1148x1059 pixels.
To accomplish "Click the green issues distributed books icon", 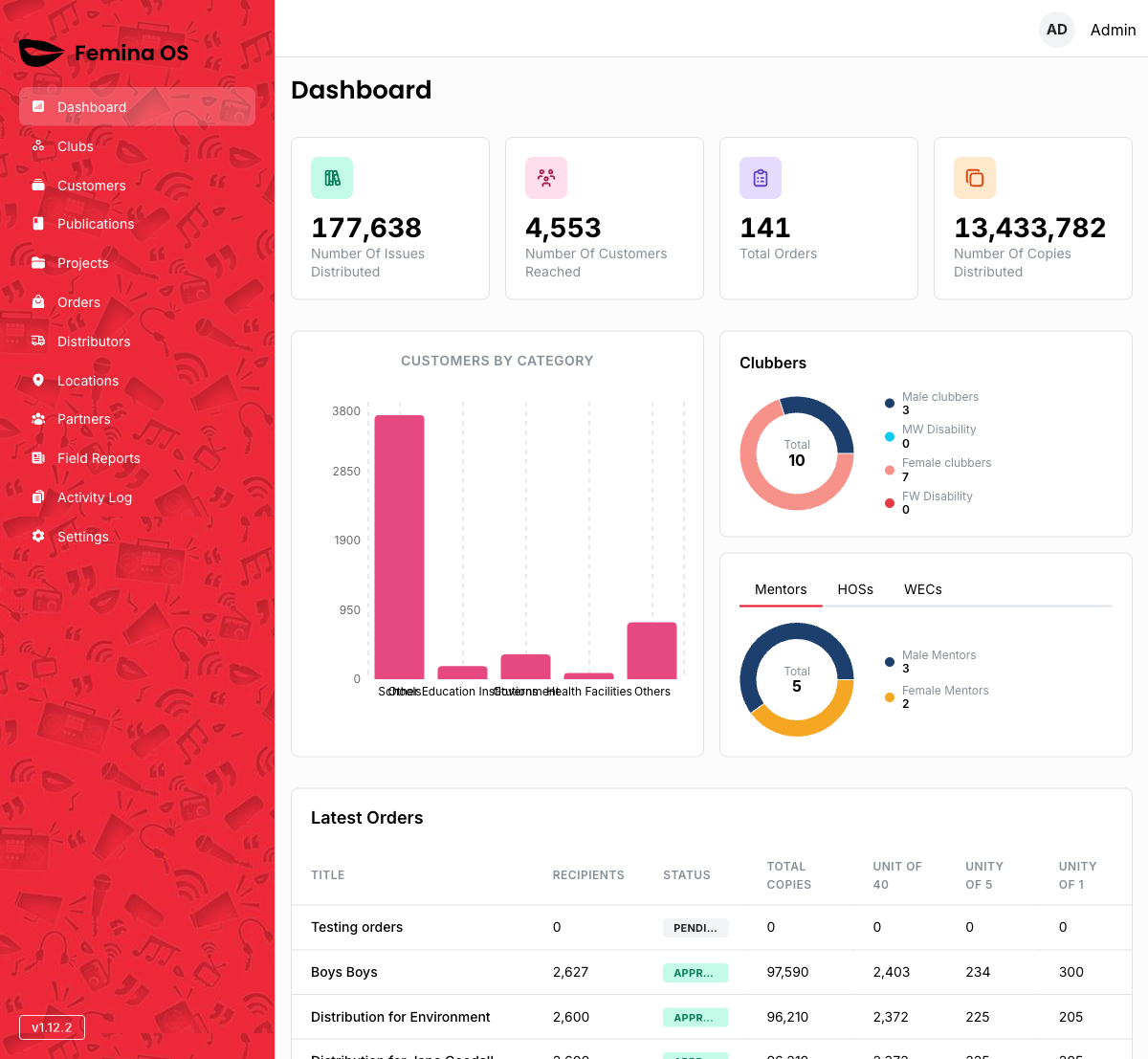I will coord(332,178).
